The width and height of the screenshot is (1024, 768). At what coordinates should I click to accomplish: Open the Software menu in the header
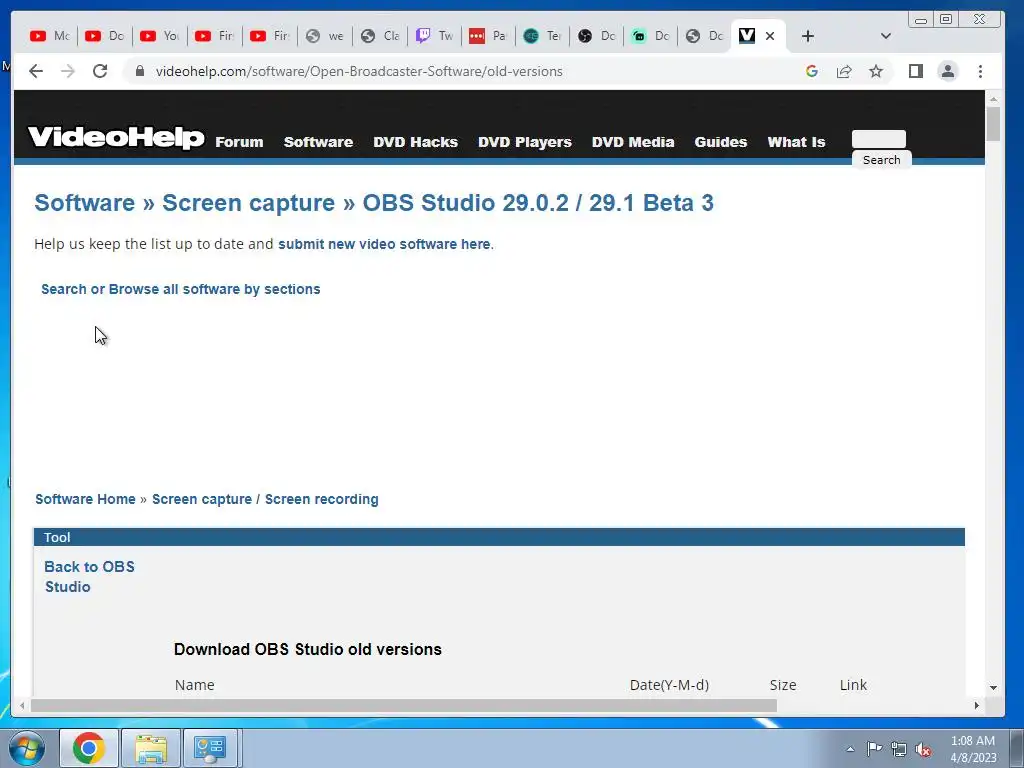[318, 142]
